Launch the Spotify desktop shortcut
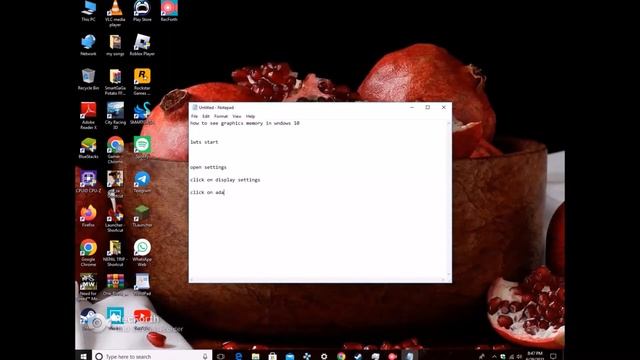The height and width of the screenshot is (360, 640). coord(142,148)
